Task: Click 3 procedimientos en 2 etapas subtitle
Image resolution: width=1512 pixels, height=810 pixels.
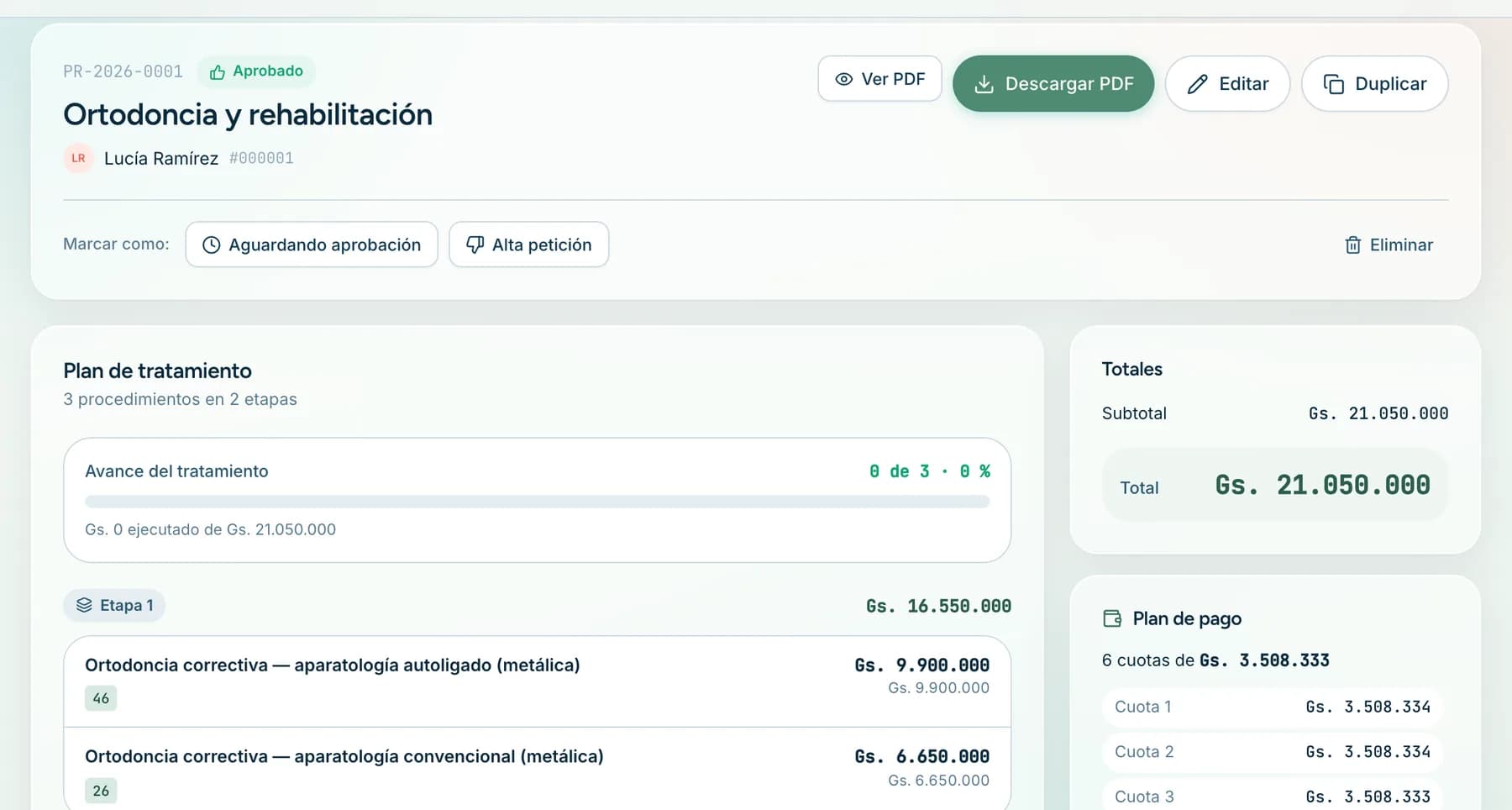Action: (180, 399)
